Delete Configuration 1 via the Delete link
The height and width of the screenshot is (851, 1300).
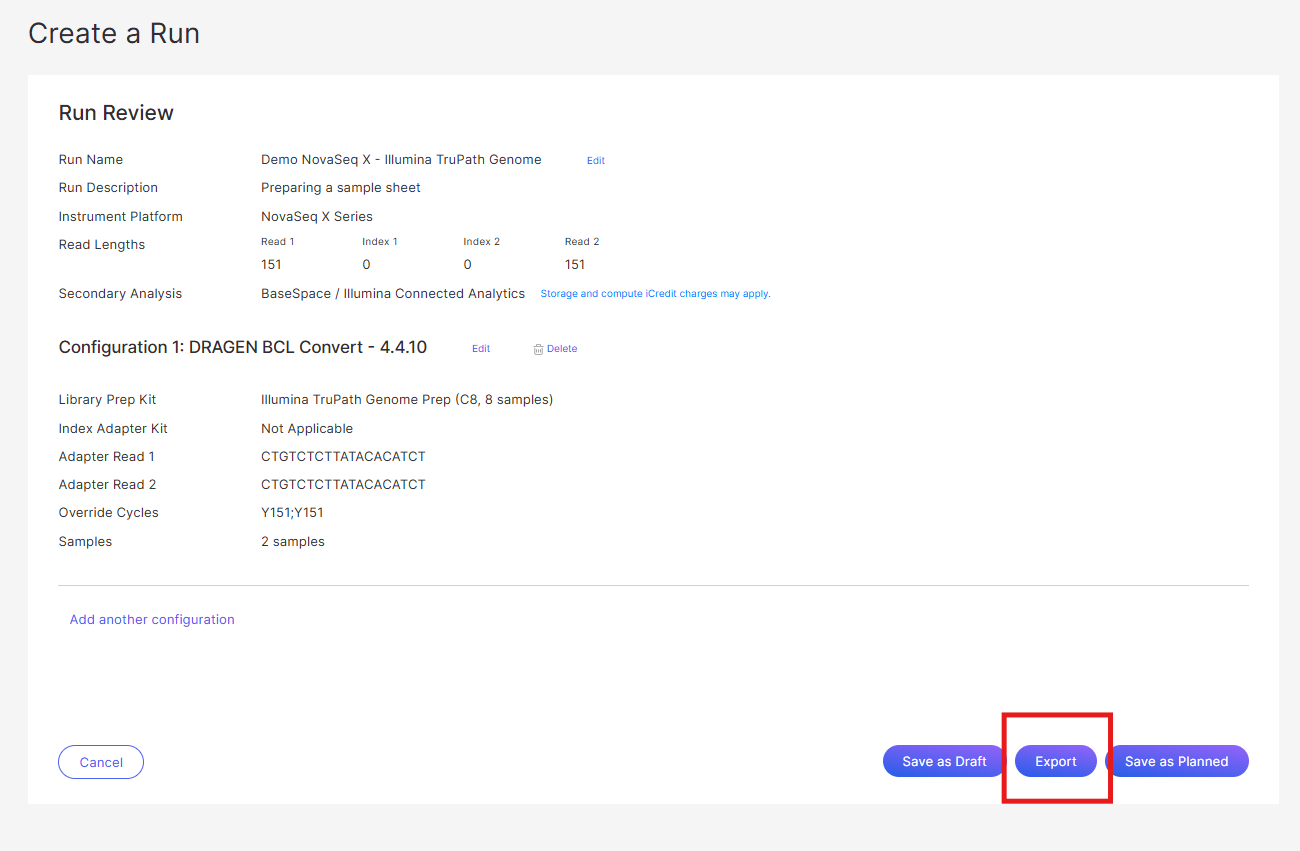pos(561,349)
